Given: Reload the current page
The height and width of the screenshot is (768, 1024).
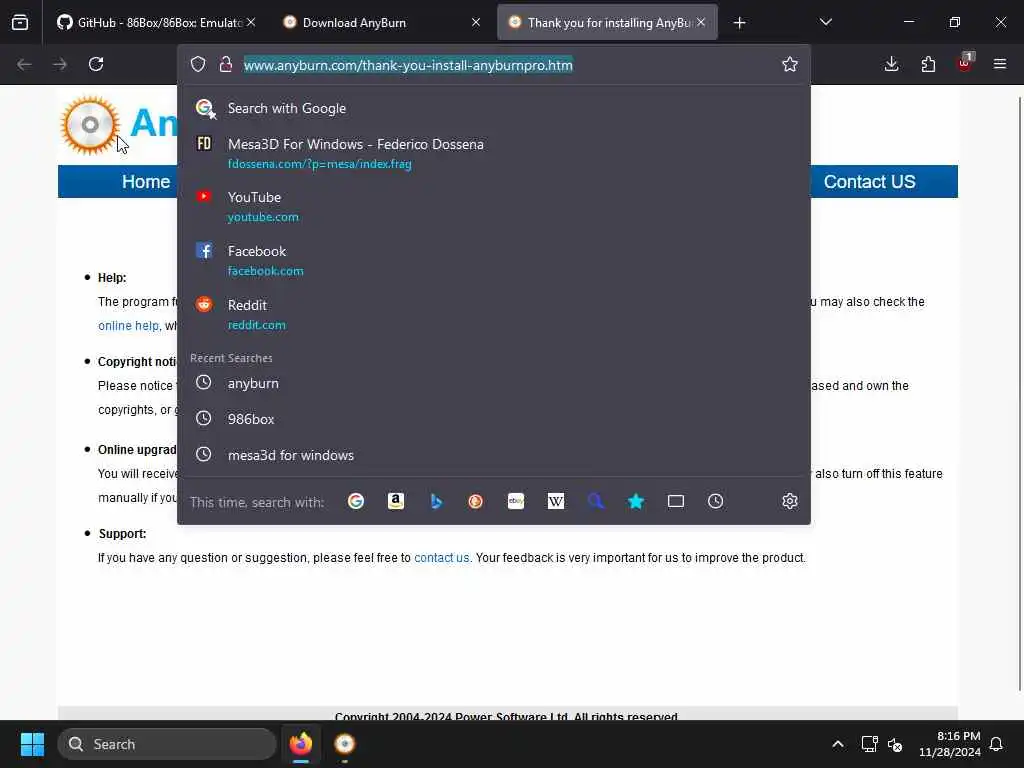Looking at the screenshot, I should point(96,64).
